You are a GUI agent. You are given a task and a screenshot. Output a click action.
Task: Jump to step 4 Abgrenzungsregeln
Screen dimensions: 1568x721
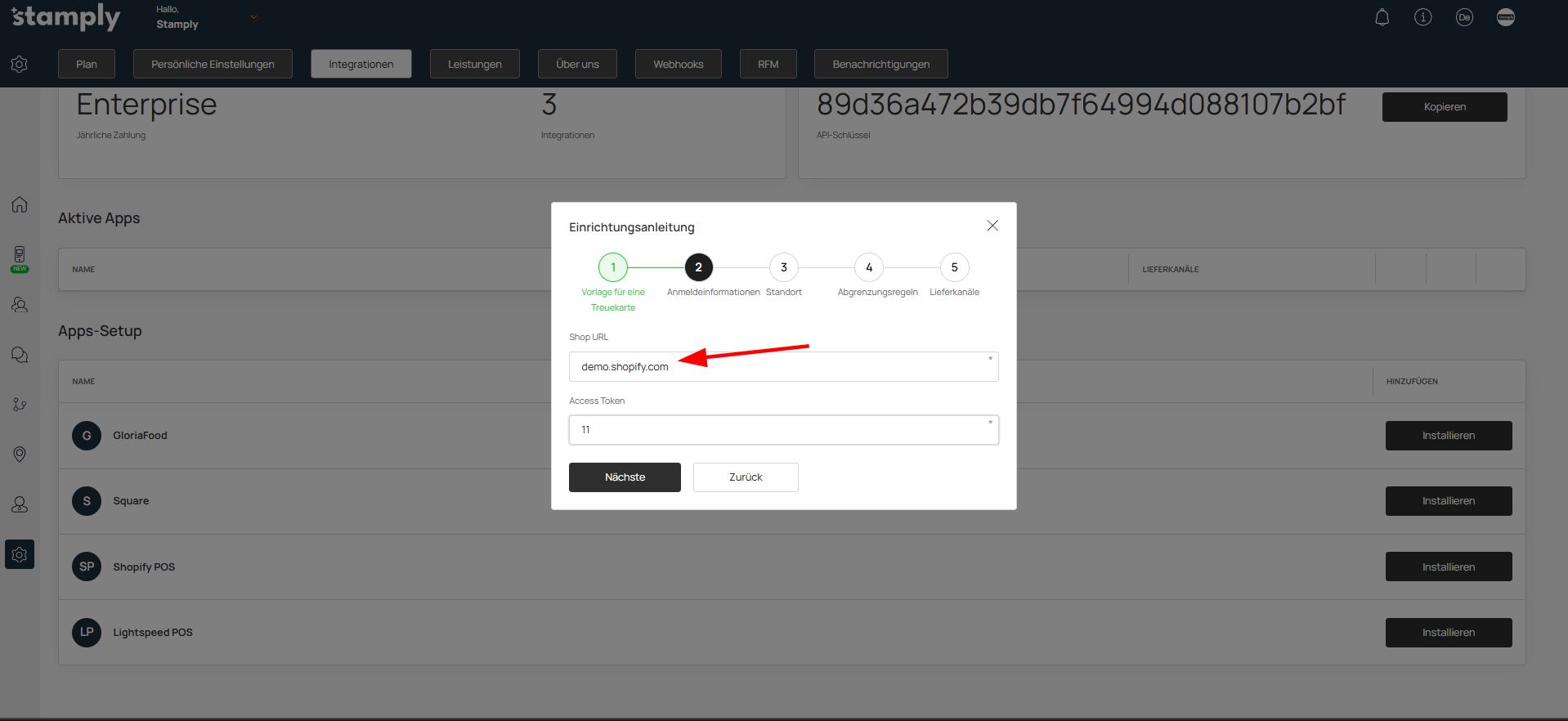tap(868, 267)
